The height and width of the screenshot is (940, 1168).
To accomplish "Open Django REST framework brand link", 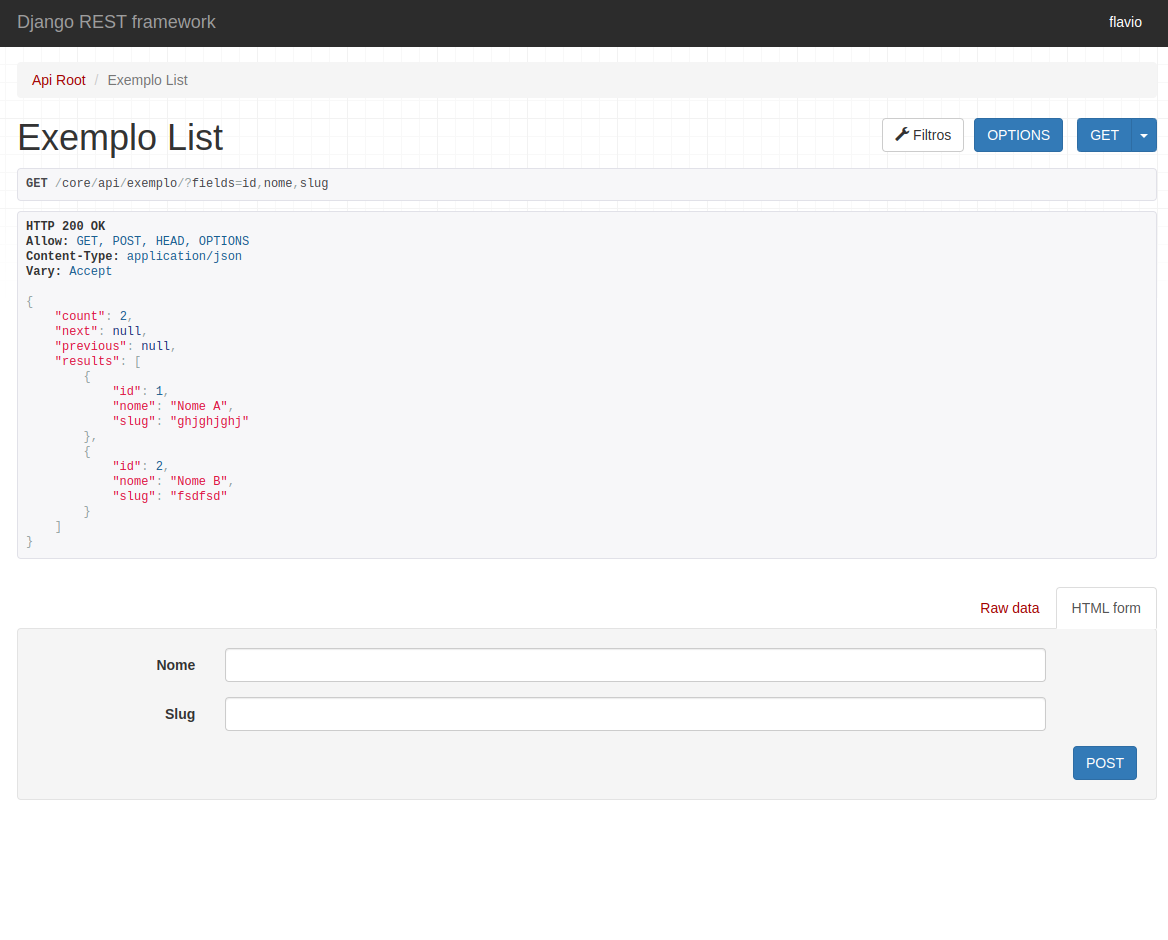I will pos(116,22).
